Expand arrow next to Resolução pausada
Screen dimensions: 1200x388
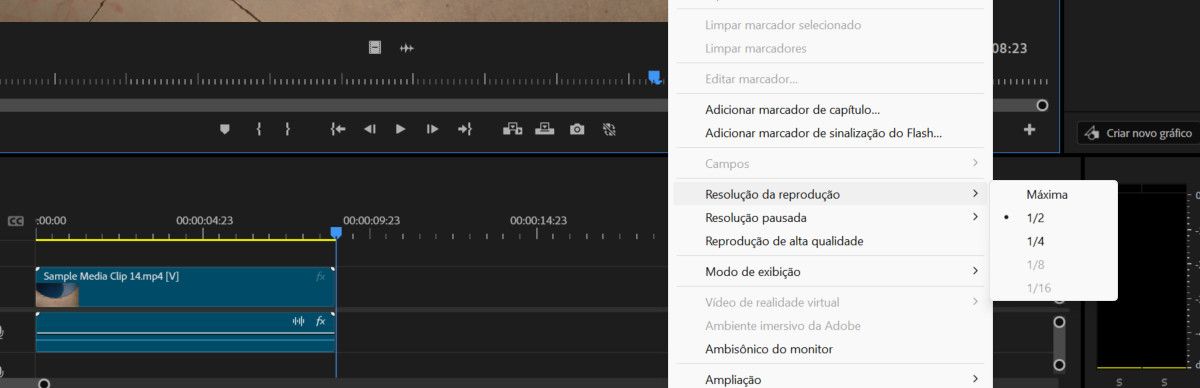(975, 217)
